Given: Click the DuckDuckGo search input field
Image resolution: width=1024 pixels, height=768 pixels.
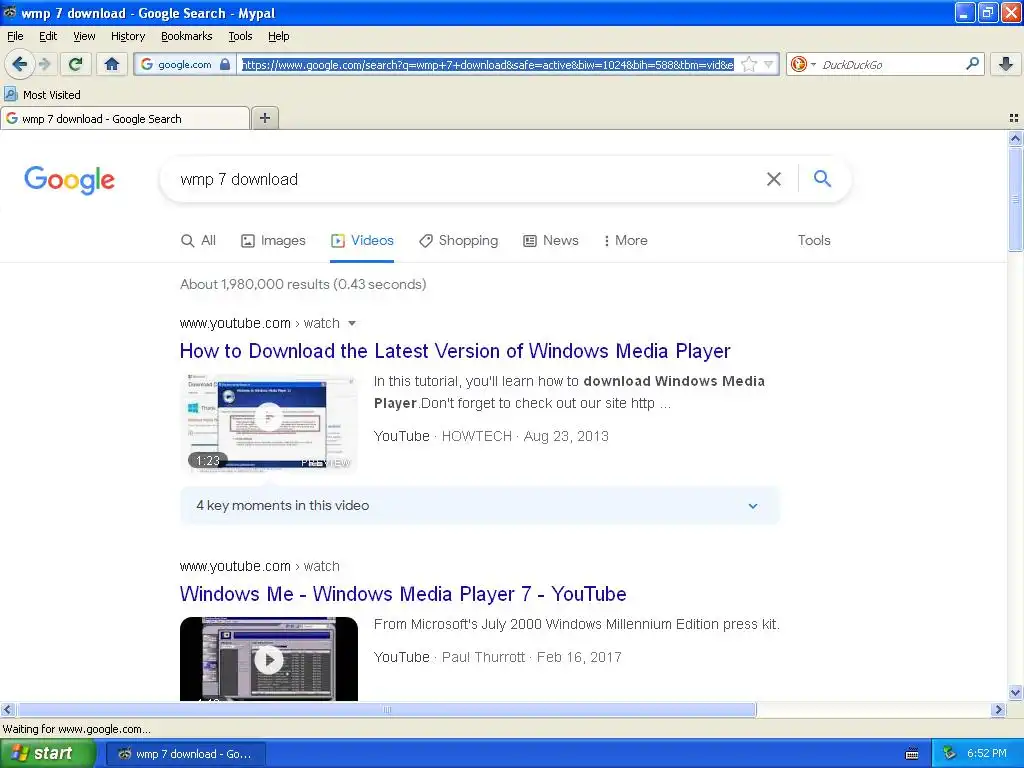Looking at the screenshot, I should click(x=889, y=65).
